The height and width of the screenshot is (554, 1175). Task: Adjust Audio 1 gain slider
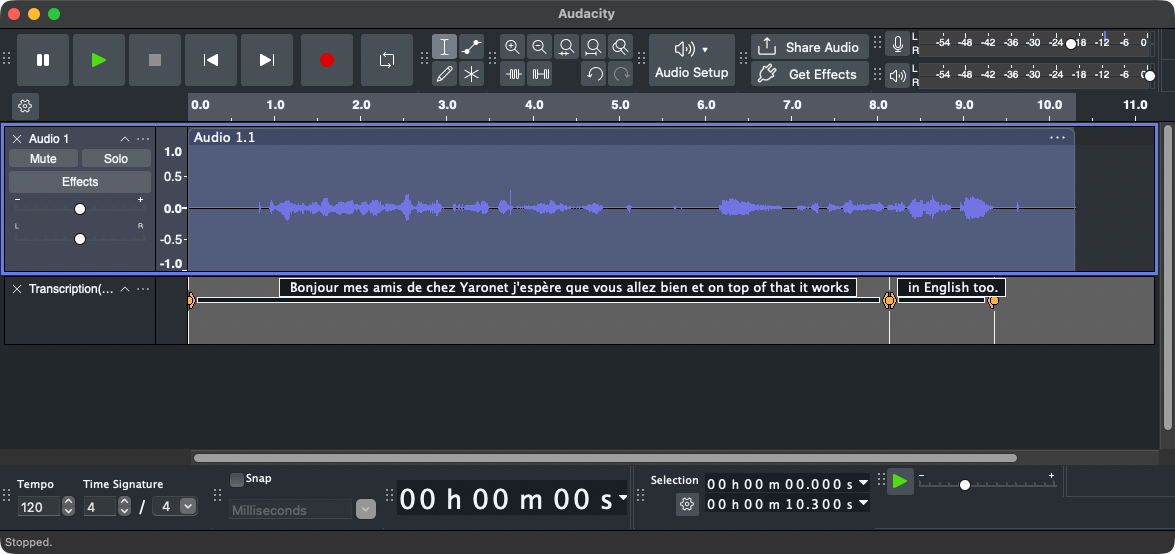pyautogui.click(x=79, y=209)
